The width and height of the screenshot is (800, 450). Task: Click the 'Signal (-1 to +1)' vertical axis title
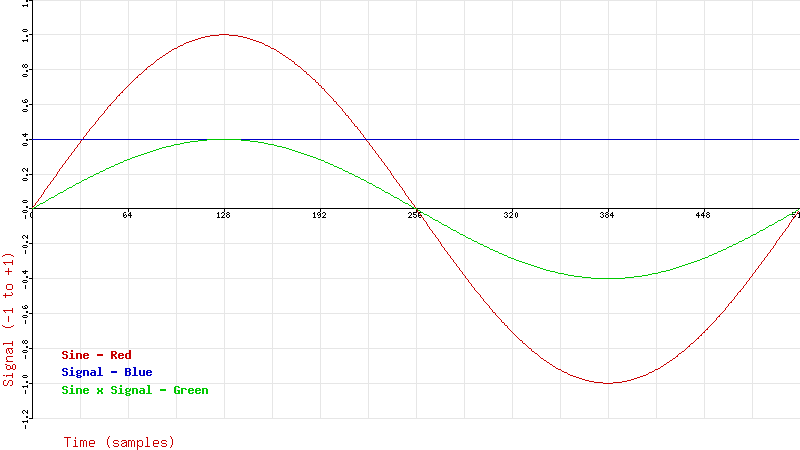[9, 319]
